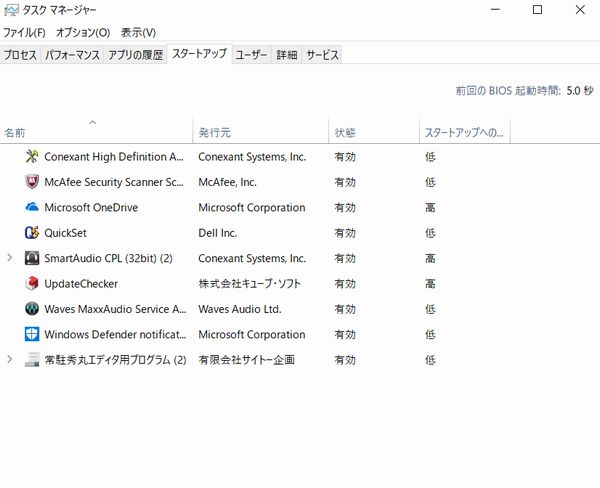Click the 常駐秀丸エディタ用プログラム icon
This screenshot has width=600, height=488.
[32, 360]
